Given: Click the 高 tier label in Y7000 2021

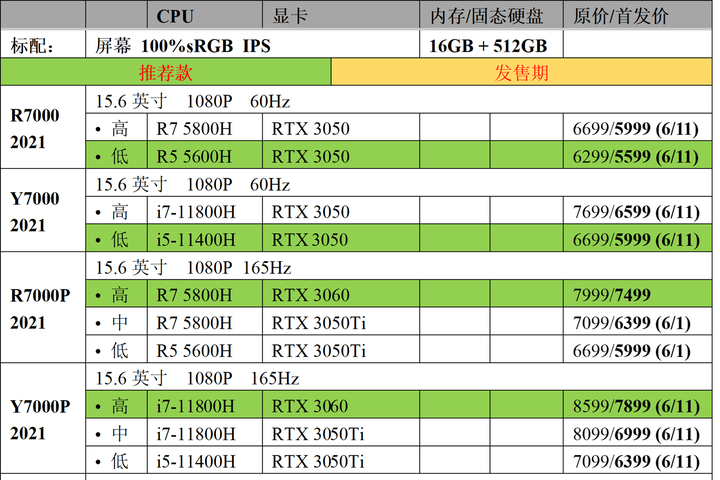Looking at the screenshot, I should click(119, 212).
